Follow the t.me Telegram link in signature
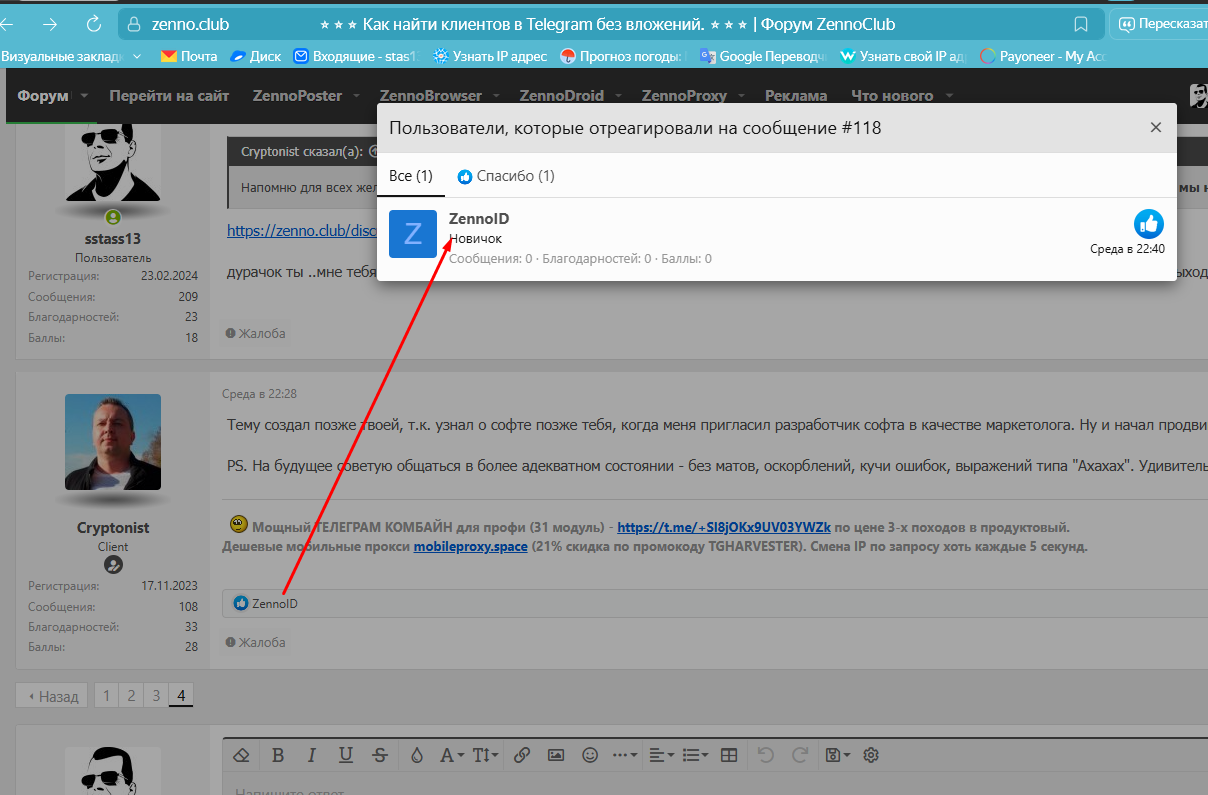The width and height of the screenshot is (1208, 795). point(724,527)
